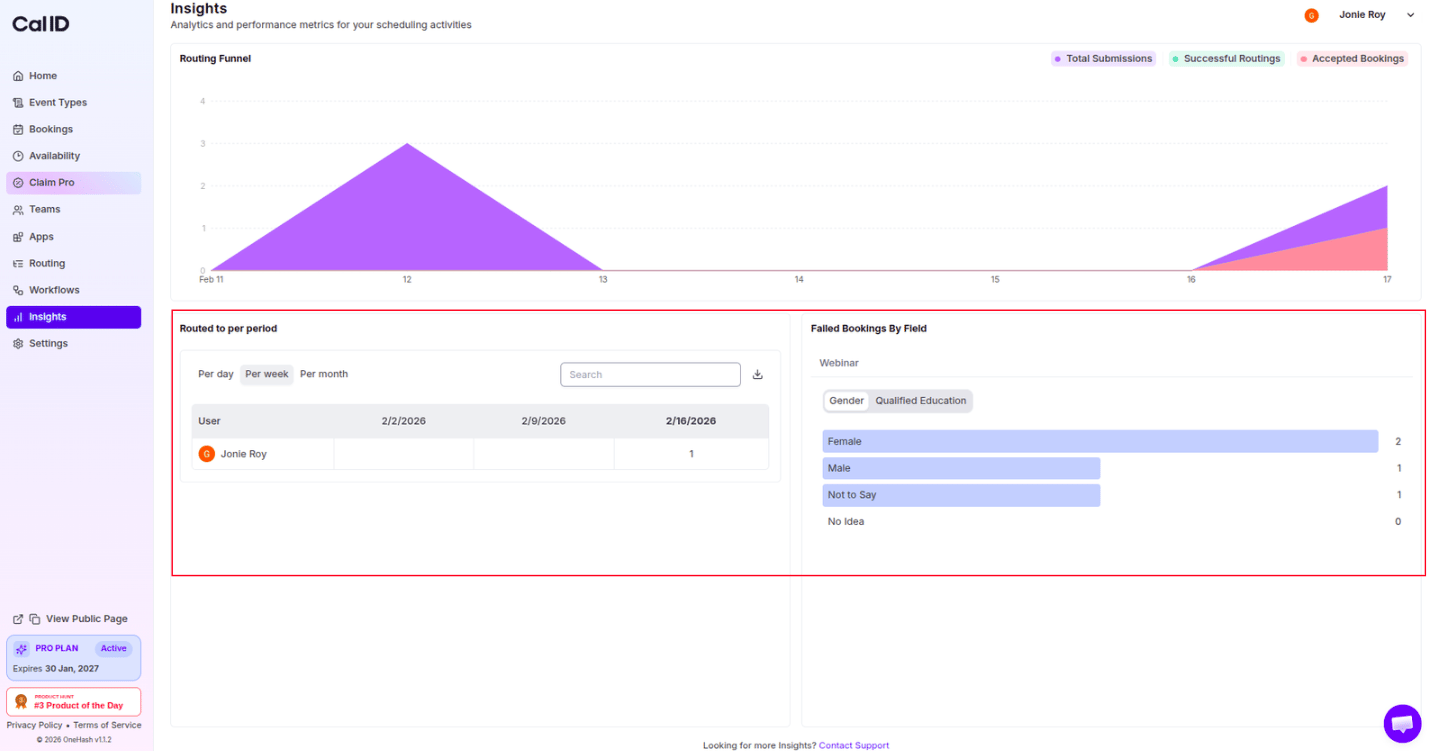This screenshot has height=751, width=1436.
Task: Click the copy icon beside View Public Page
Action: (x=35, y=619)
